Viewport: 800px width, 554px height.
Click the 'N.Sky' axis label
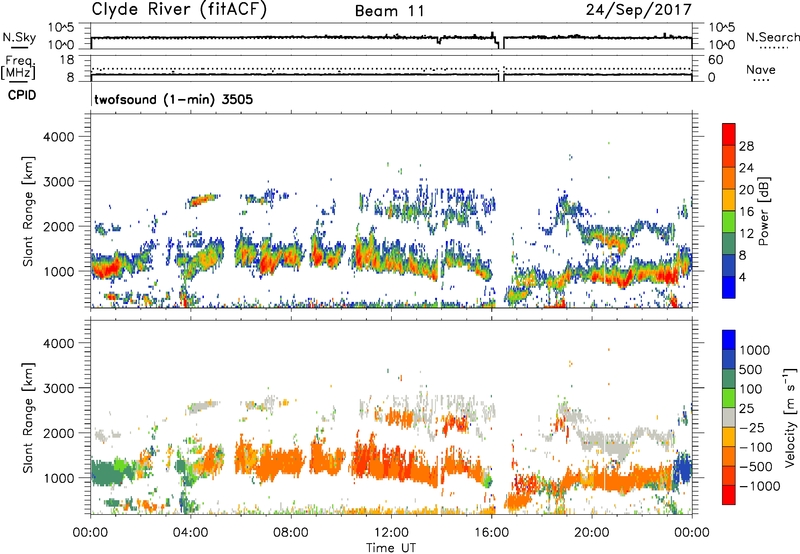19,37
